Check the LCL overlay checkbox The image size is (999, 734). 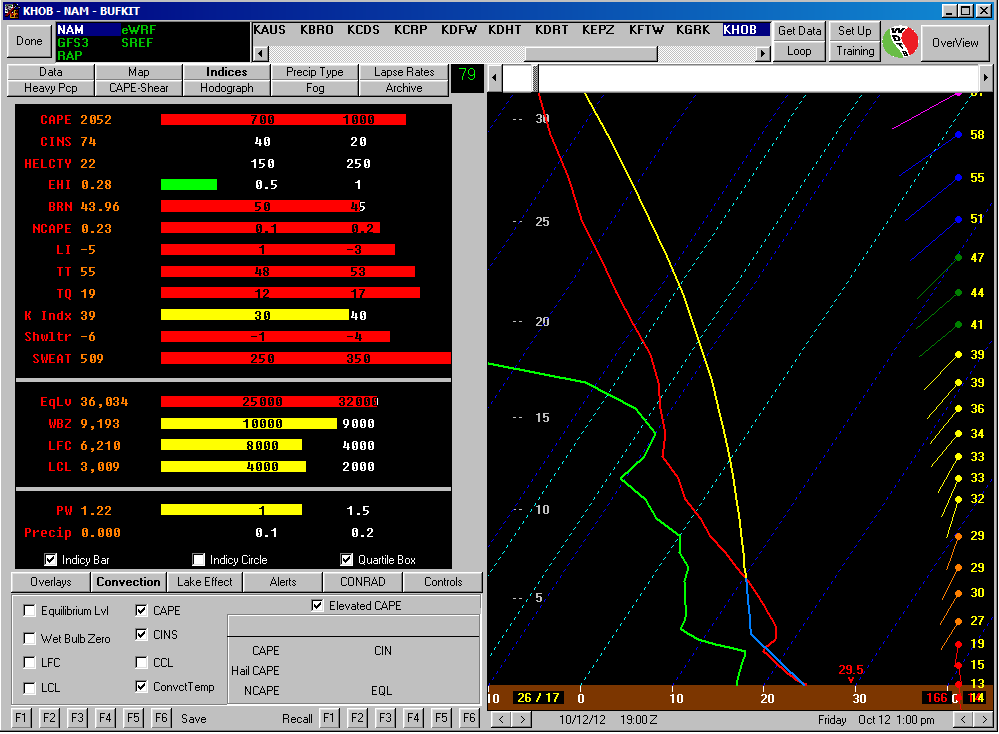[x=29, y=688]
